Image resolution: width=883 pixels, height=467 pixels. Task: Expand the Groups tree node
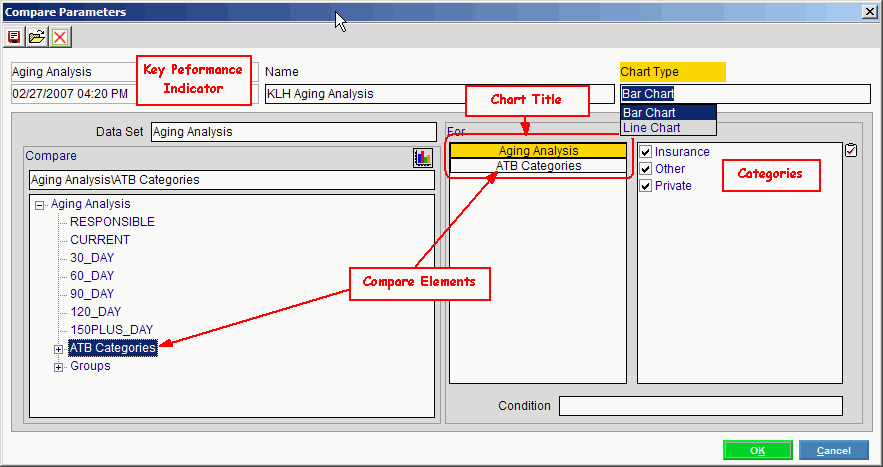(58, 367)
